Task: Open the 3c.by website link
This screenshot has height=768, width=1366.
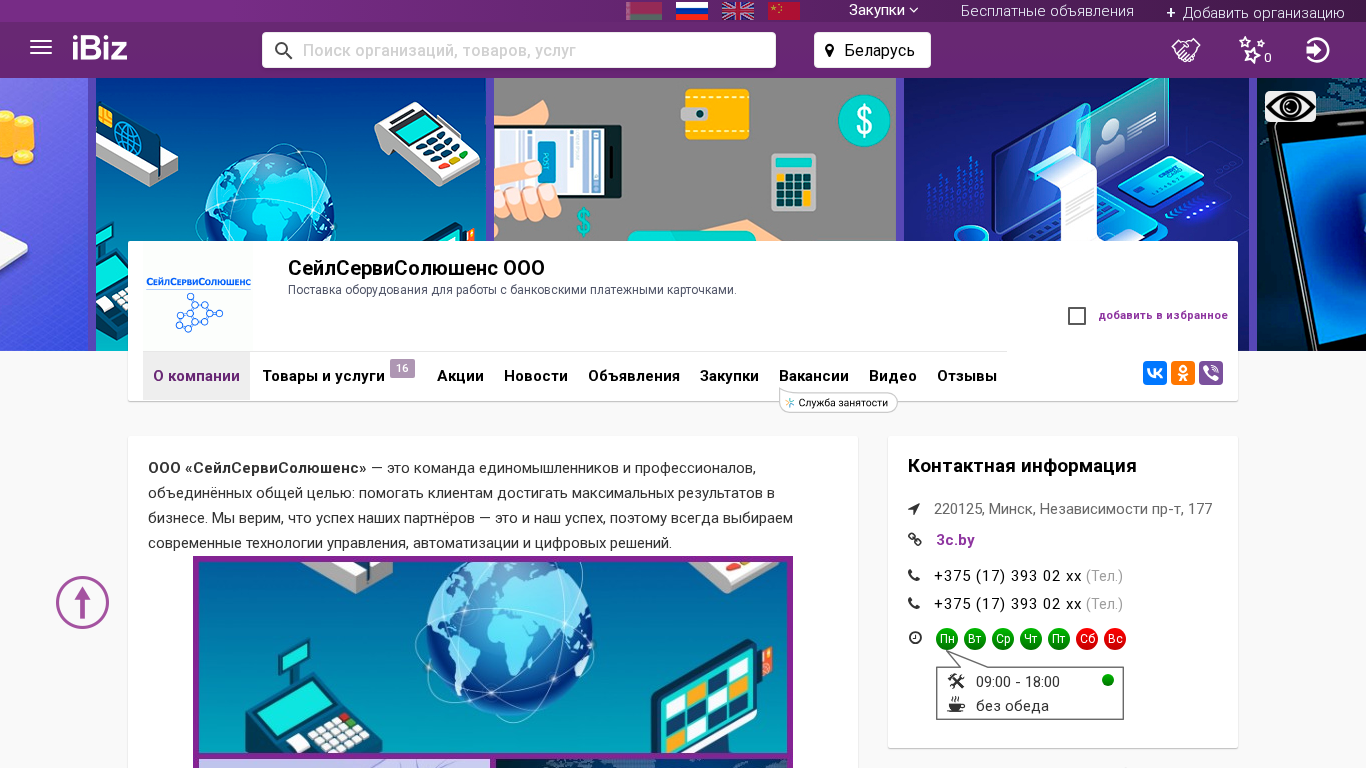Action: (x=955, y=540)
